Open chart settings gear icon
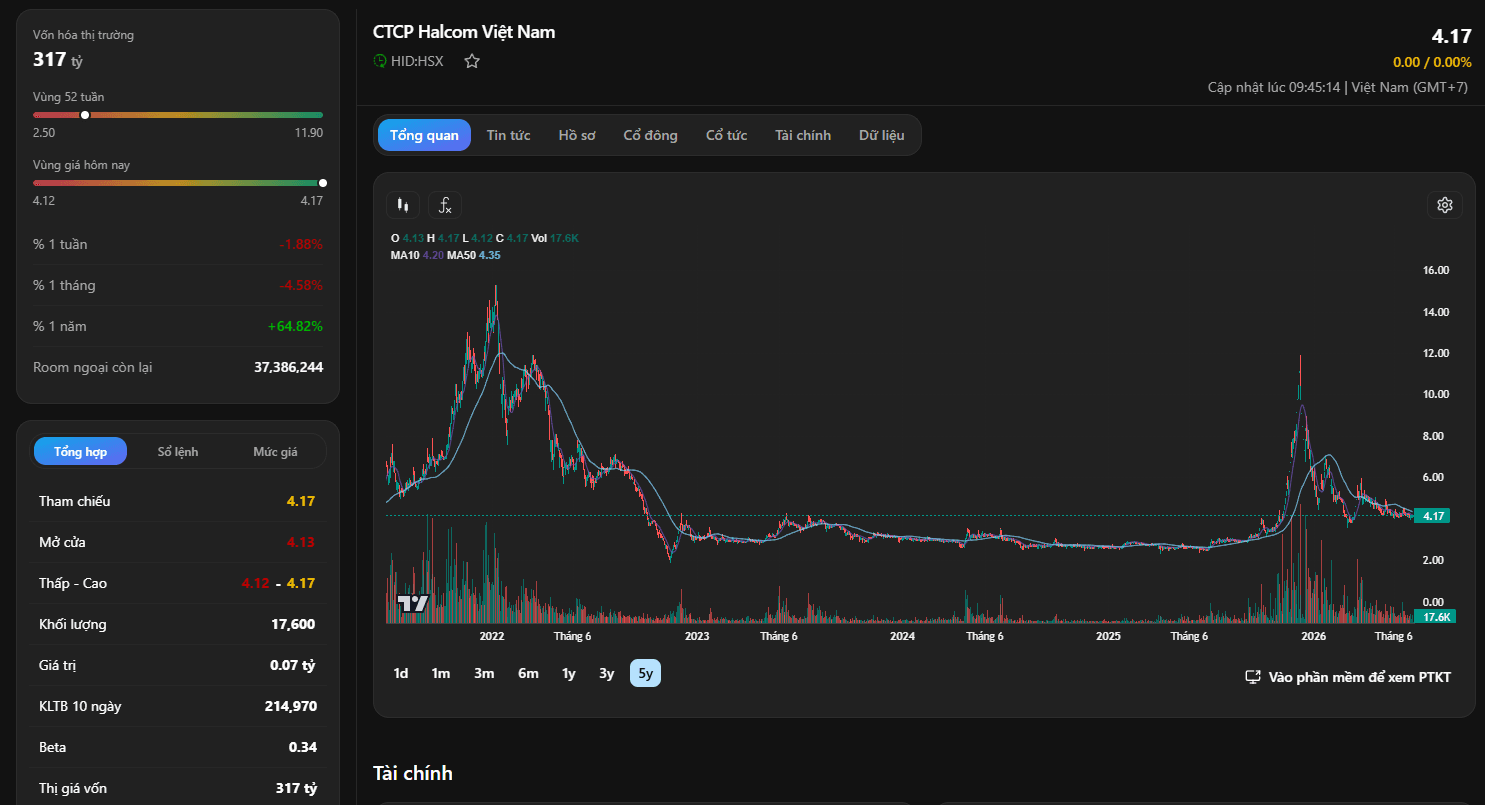1485x805 pixels. pyautogui.click(x=1444, y=205)
